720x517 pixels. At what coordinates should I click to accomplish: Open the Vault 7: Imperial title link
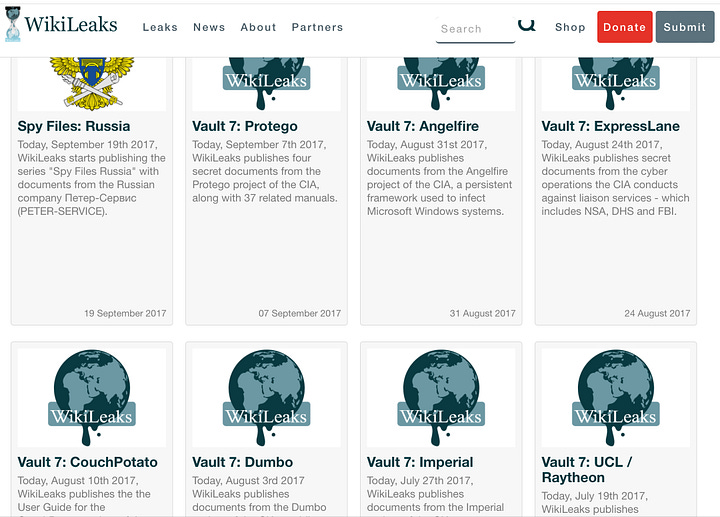(420, 462)
